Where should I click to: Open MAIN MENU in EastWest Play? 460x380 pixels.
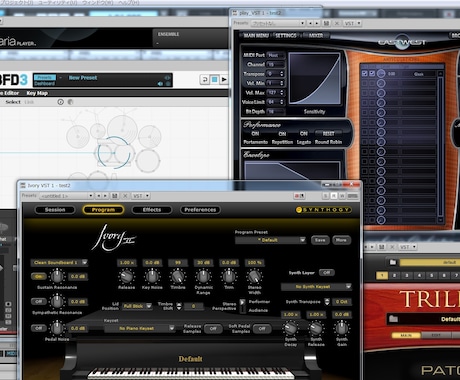[256, 35]
